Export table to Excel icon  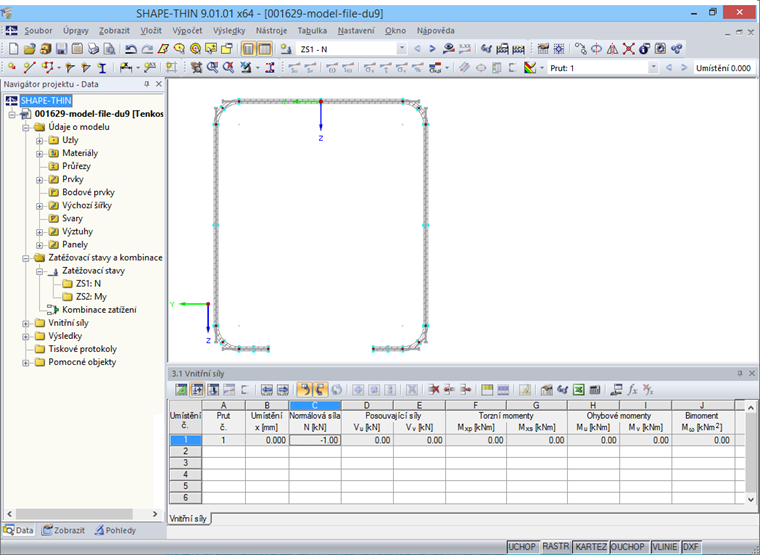point(579,389)
